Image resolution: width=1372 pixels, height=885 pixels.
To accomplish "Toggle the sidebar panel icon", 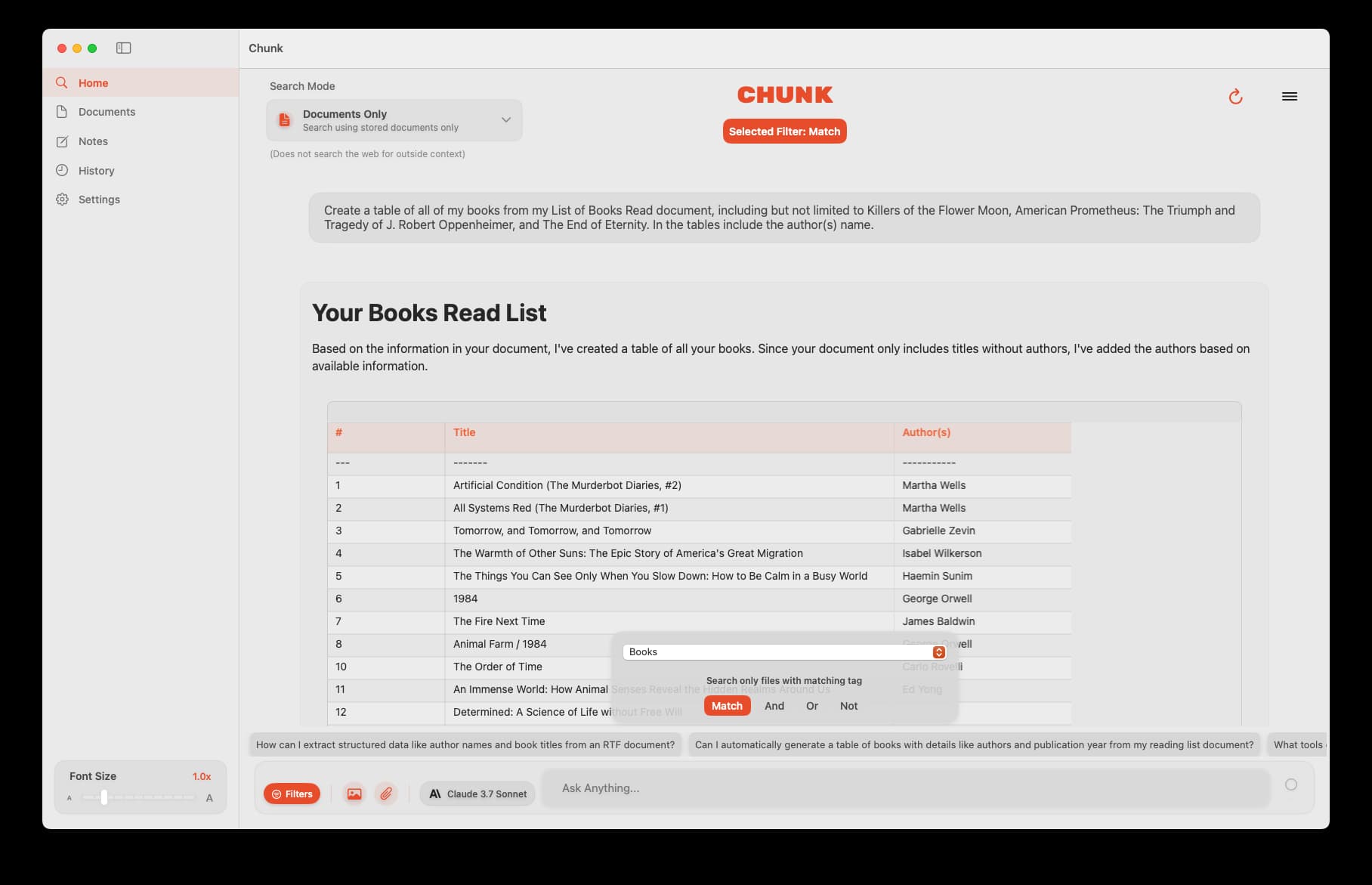I will click(124, 48).
